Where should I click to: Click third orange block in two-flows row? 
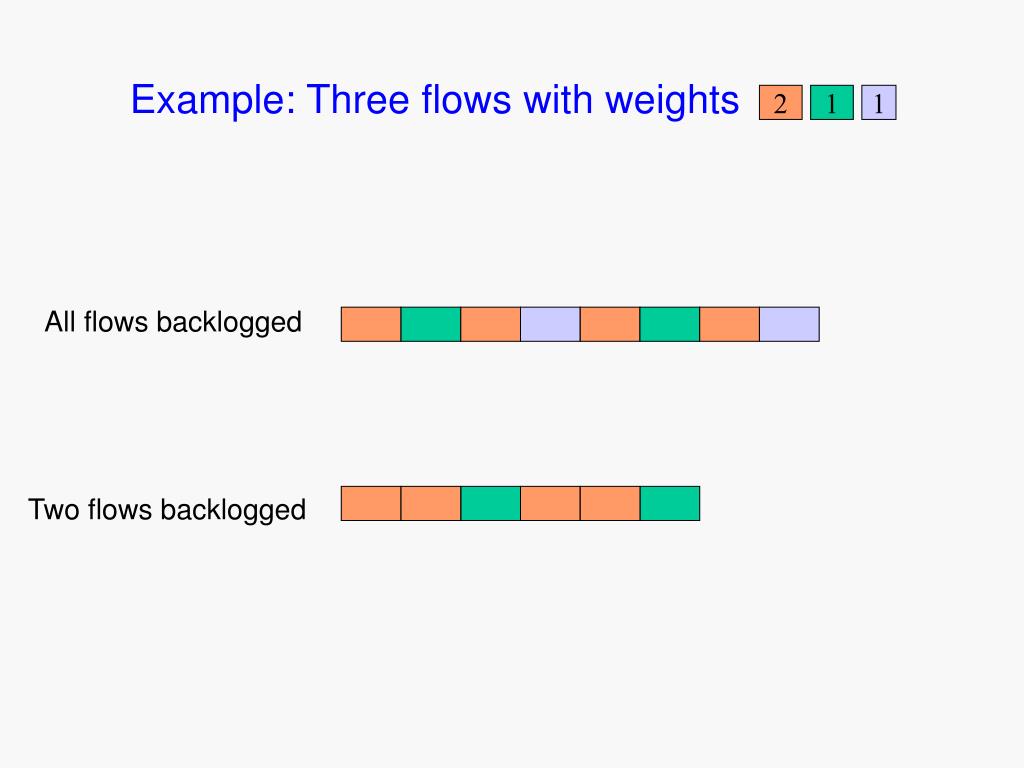[x=551, y=504]
